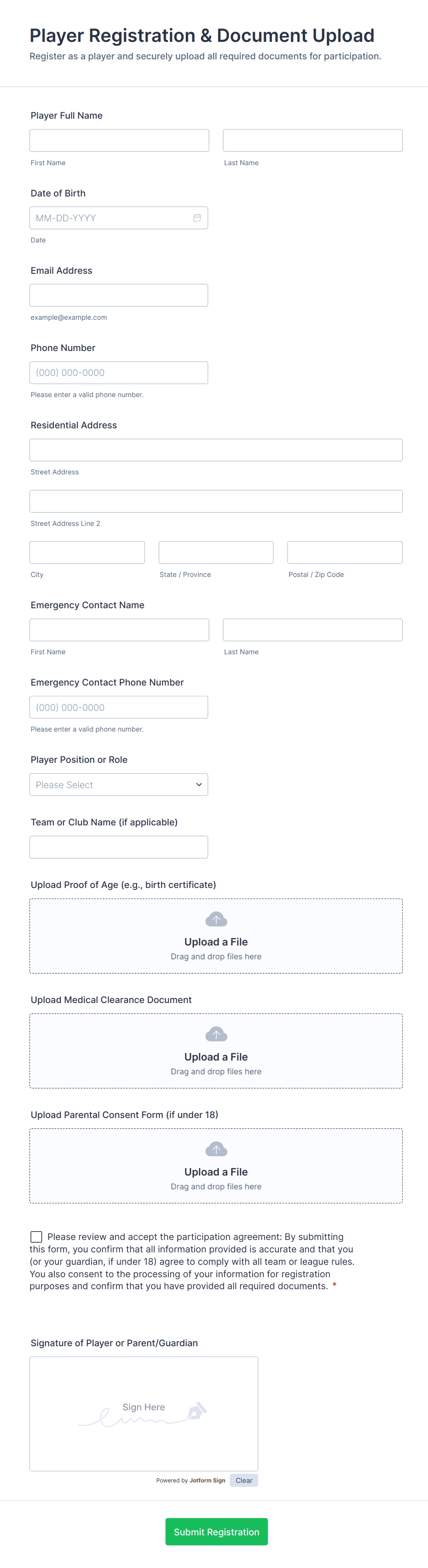Click the Emergency Contact Phone Number field
This screenshot has height=1568, width=428.
119,707
